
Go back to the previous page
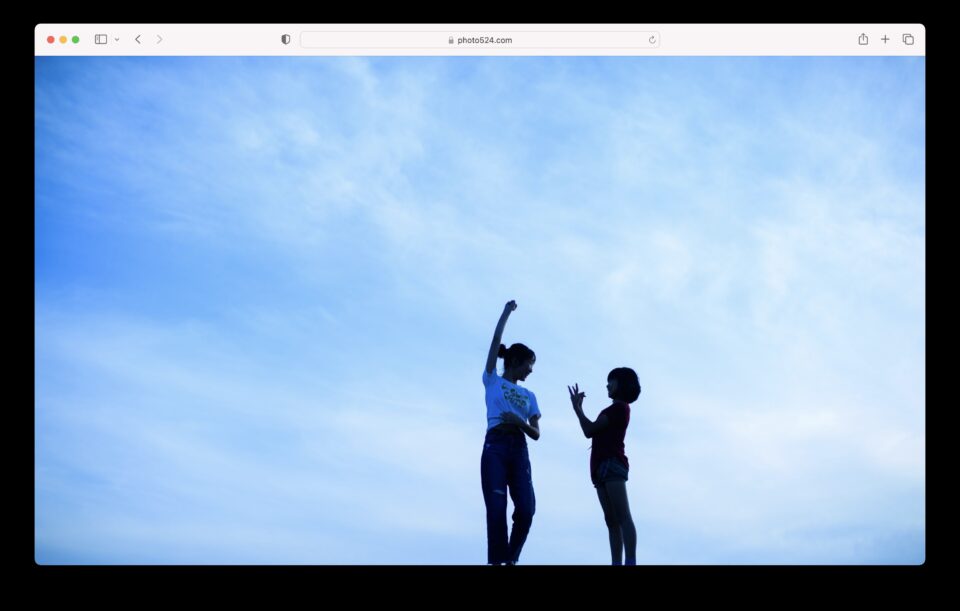138,39
